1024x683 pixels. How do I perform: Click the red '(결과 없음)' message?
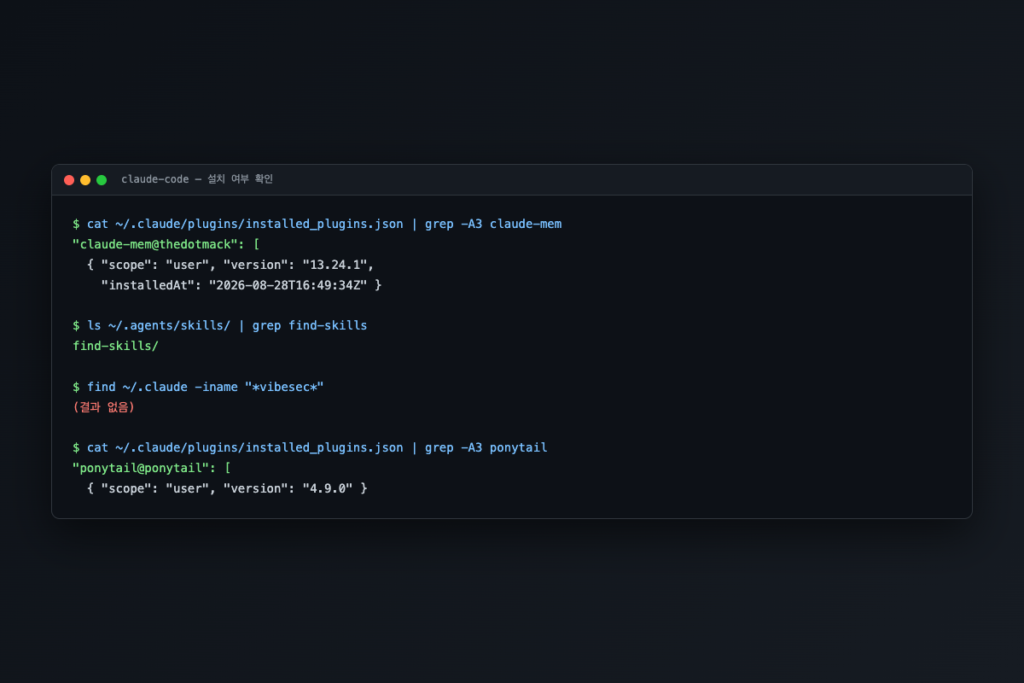(104, 407)
